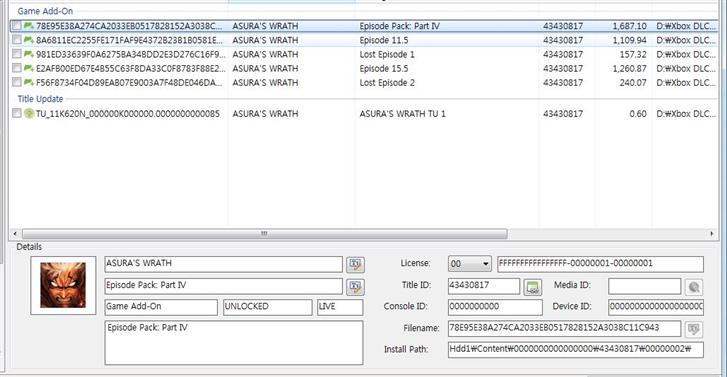Click the Episode Pack: Part IV description box
727x377 pixels.
(234, 343)
